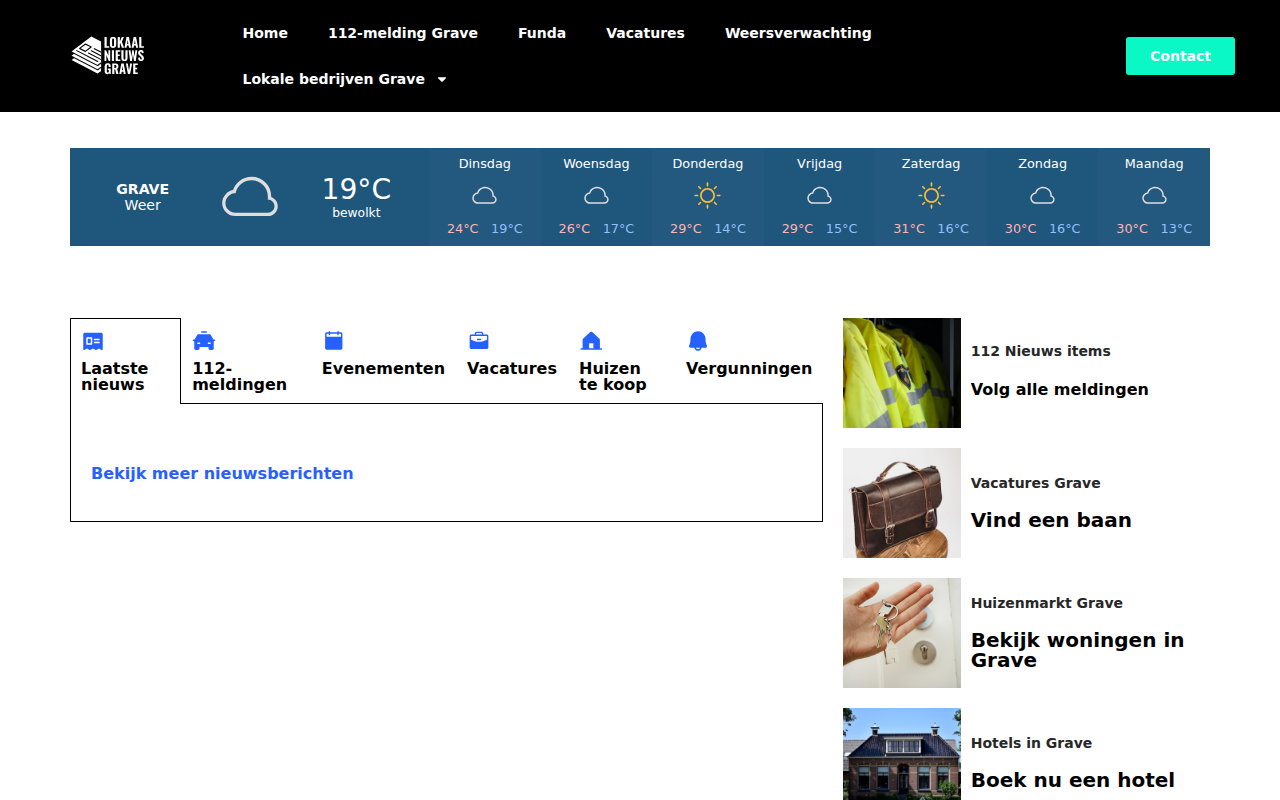Go to Funda in the navigation
The height and width of the screenshot is (800, 1280).
tap(542, 33)
